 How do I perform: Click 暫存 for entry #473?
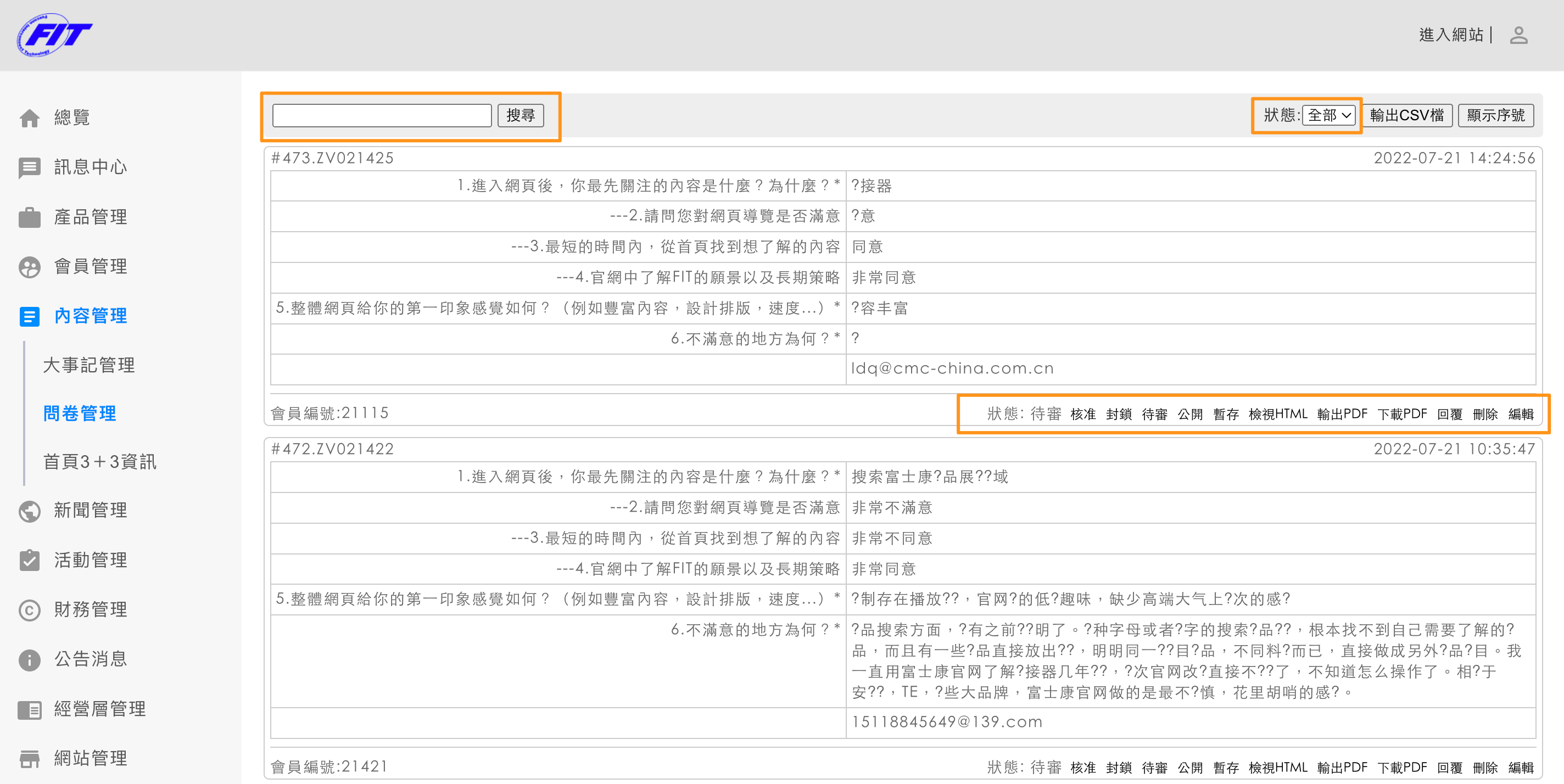point(1226,415)
